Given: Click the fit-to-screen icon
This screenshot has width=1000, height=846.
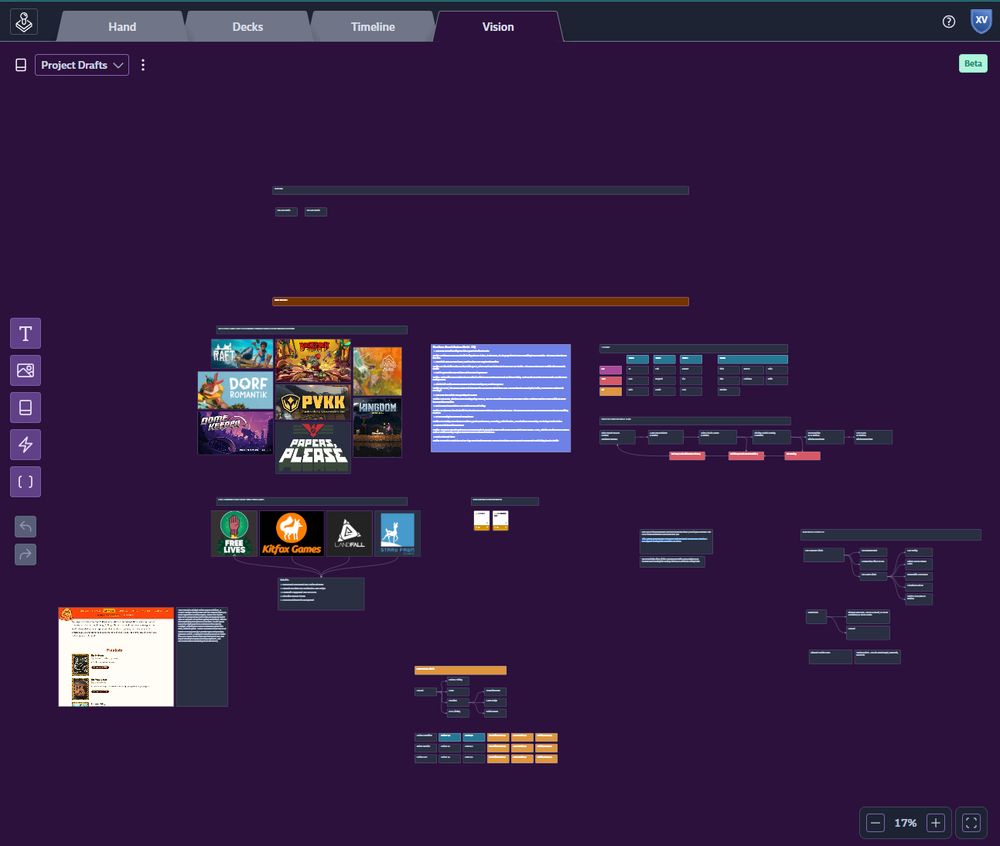Looking at the screenshot, I should [x=971, y=823].
